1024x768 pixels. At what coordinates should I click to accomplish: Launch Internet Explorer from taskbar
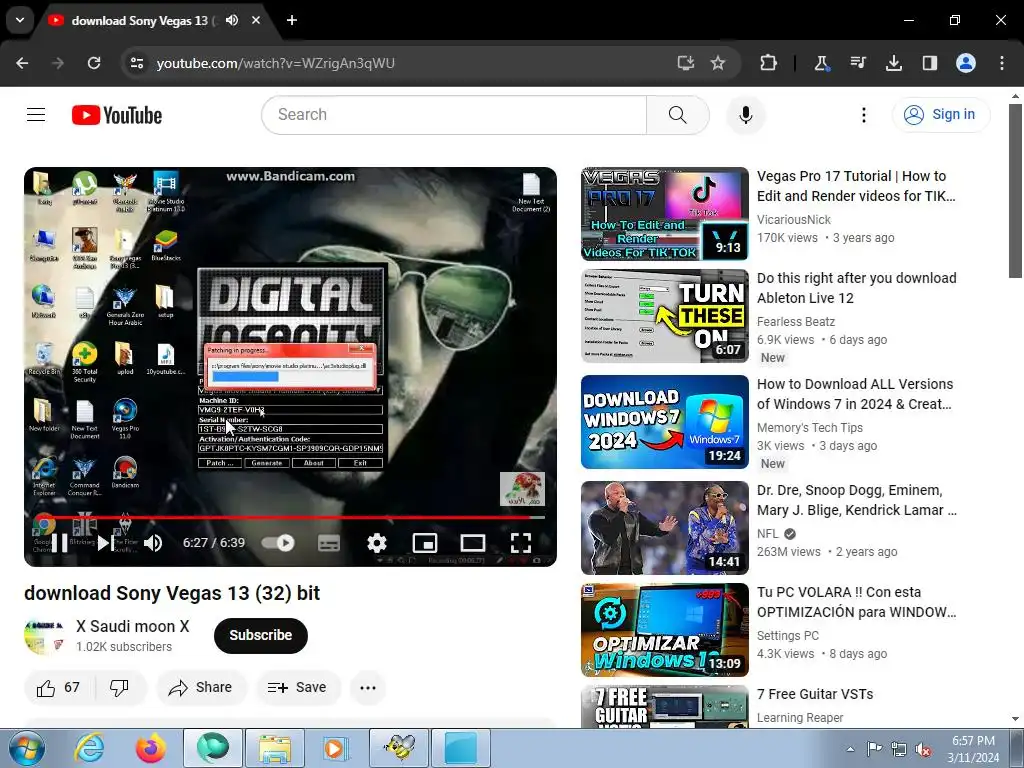coord(89,748)
